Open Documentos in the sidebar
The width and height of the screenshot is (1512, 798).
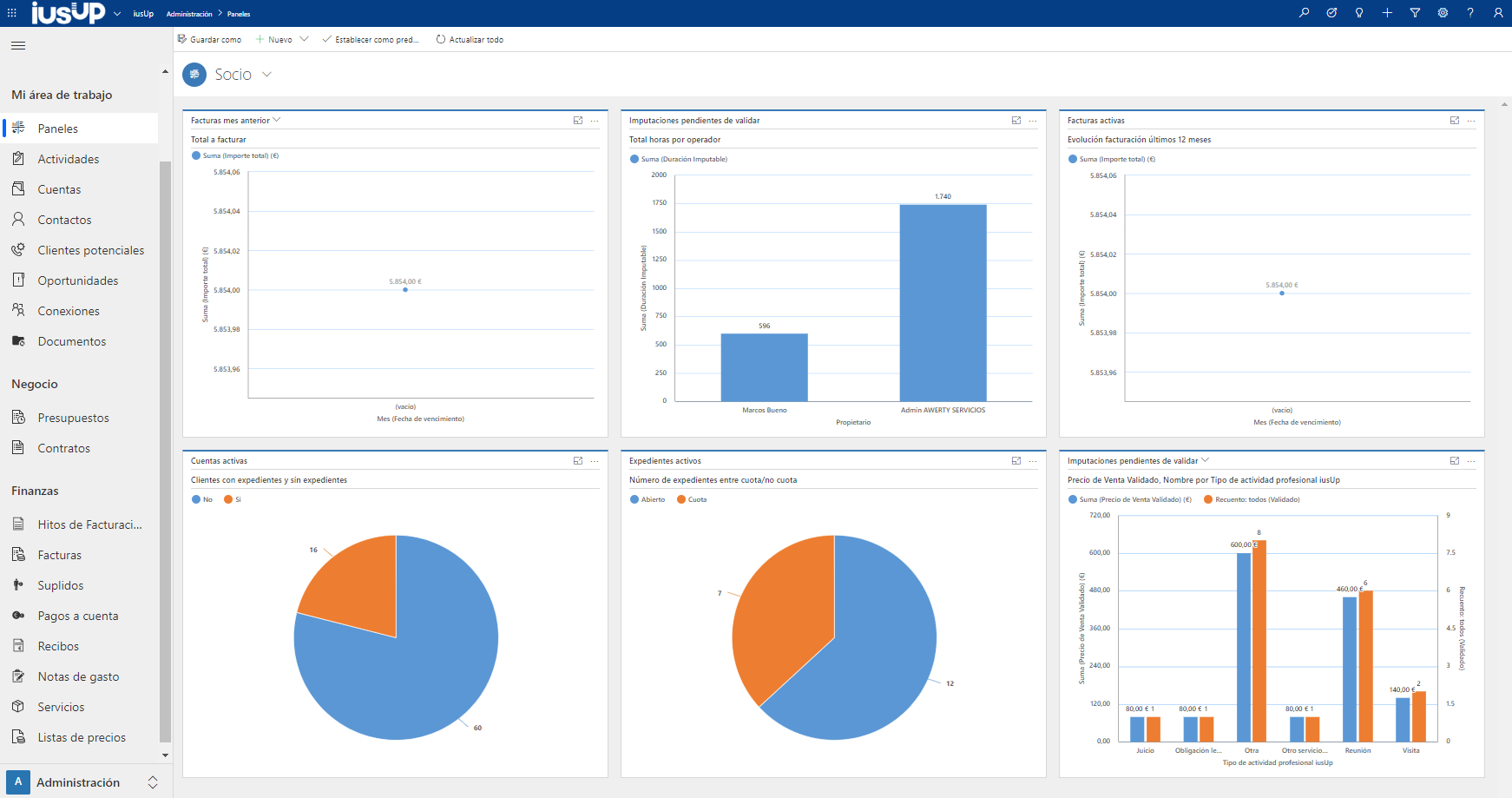pyautogui.click(x=80, y=341)
